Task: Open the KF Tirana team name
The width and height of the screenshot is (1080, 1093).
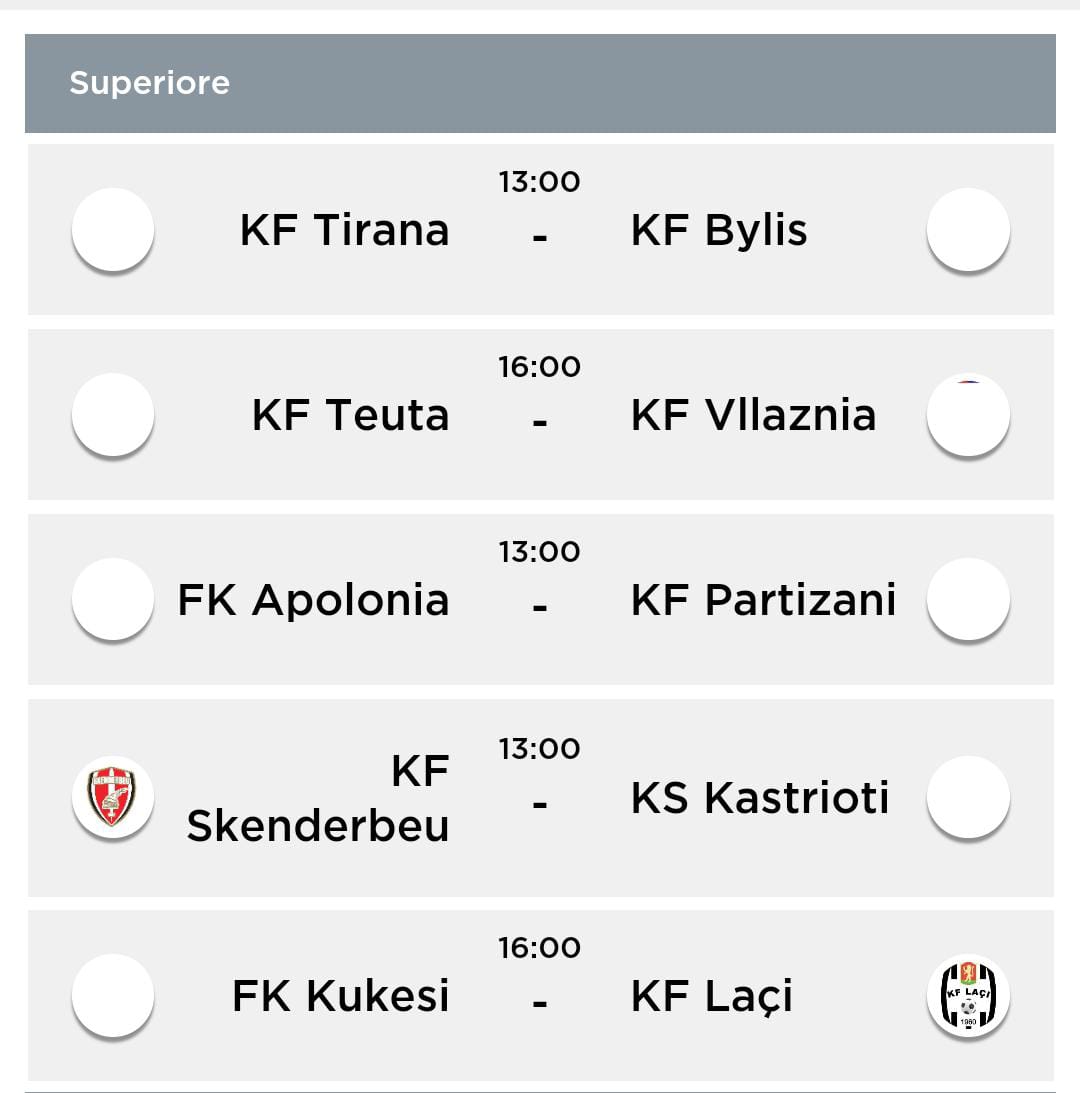Action: [344, 230]
